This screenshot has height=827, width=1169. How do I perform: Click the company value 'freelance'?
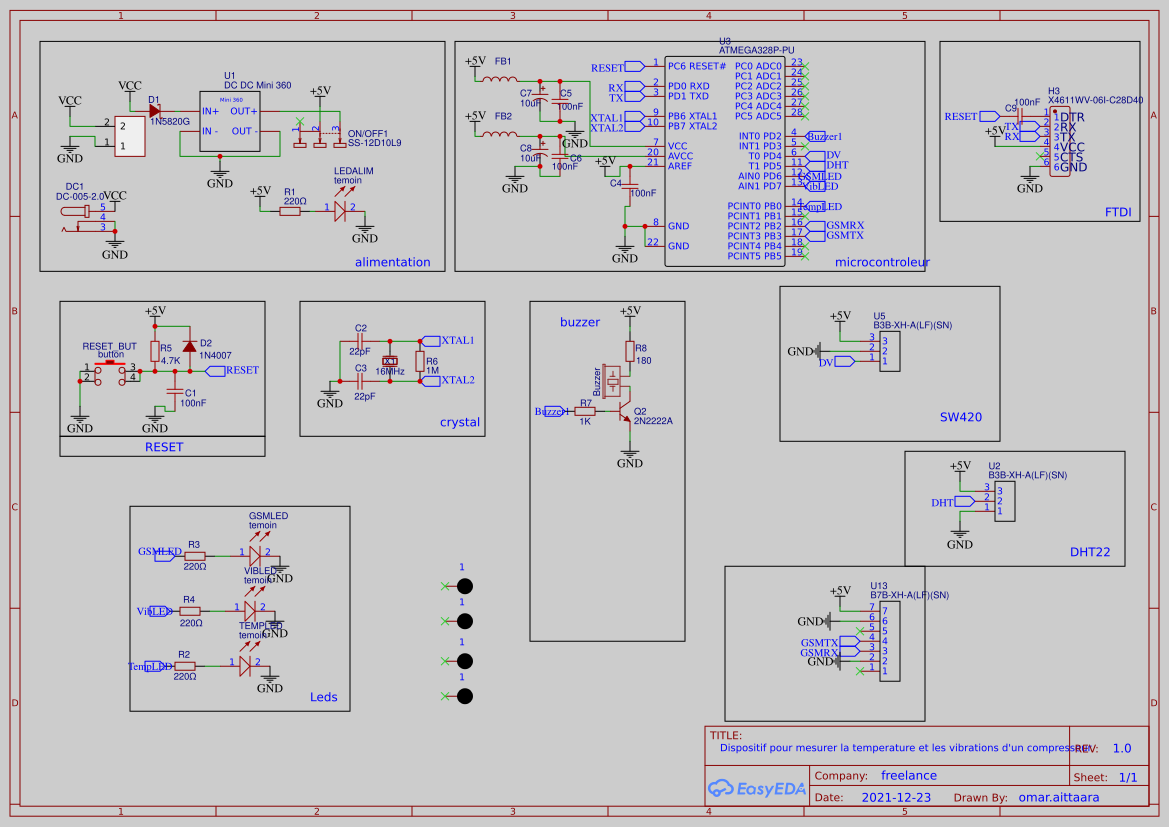click(x=909, y=776)
